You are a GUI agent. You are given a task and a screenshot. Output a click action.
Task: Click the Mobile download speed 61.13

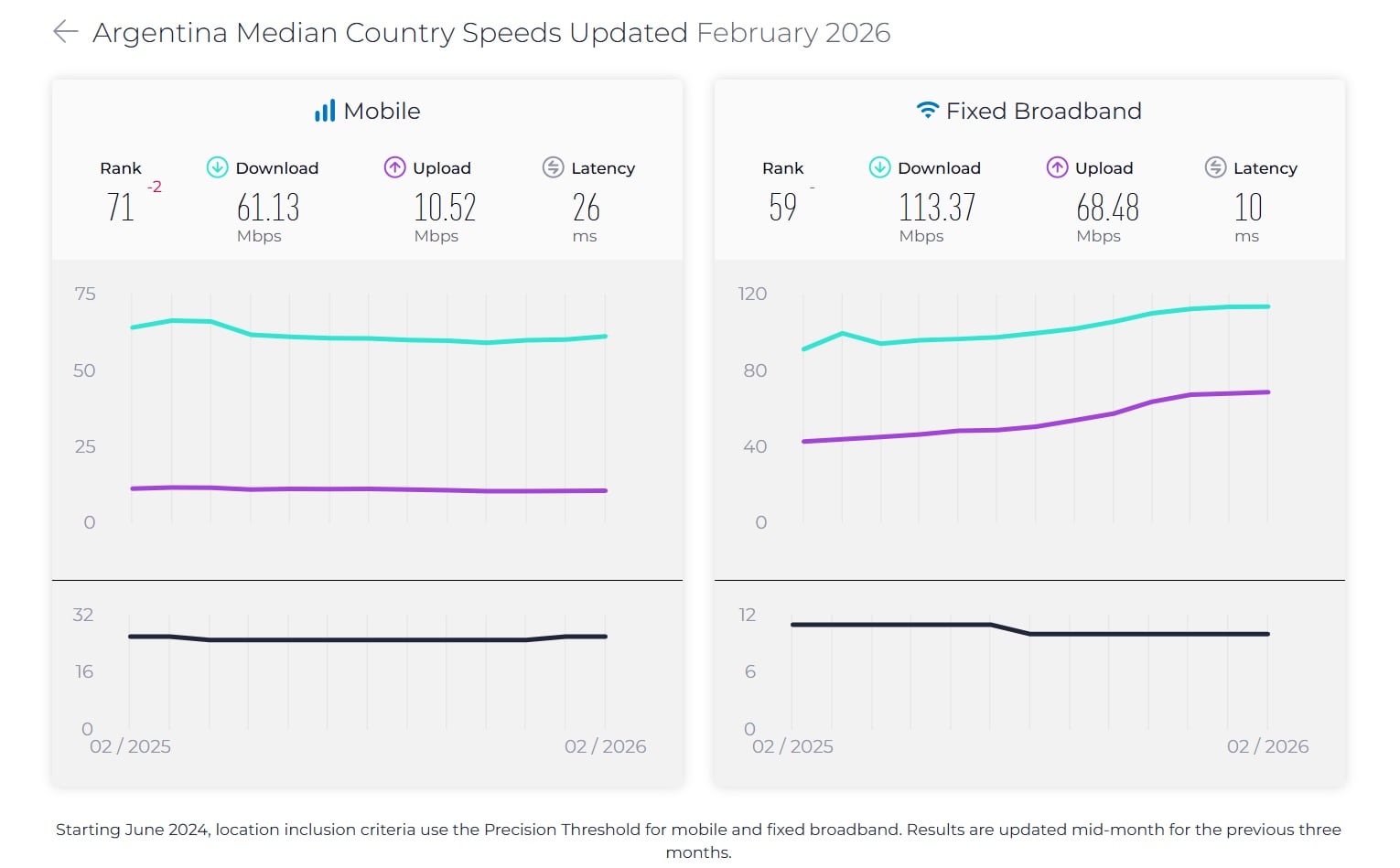(x=268, y=208)
